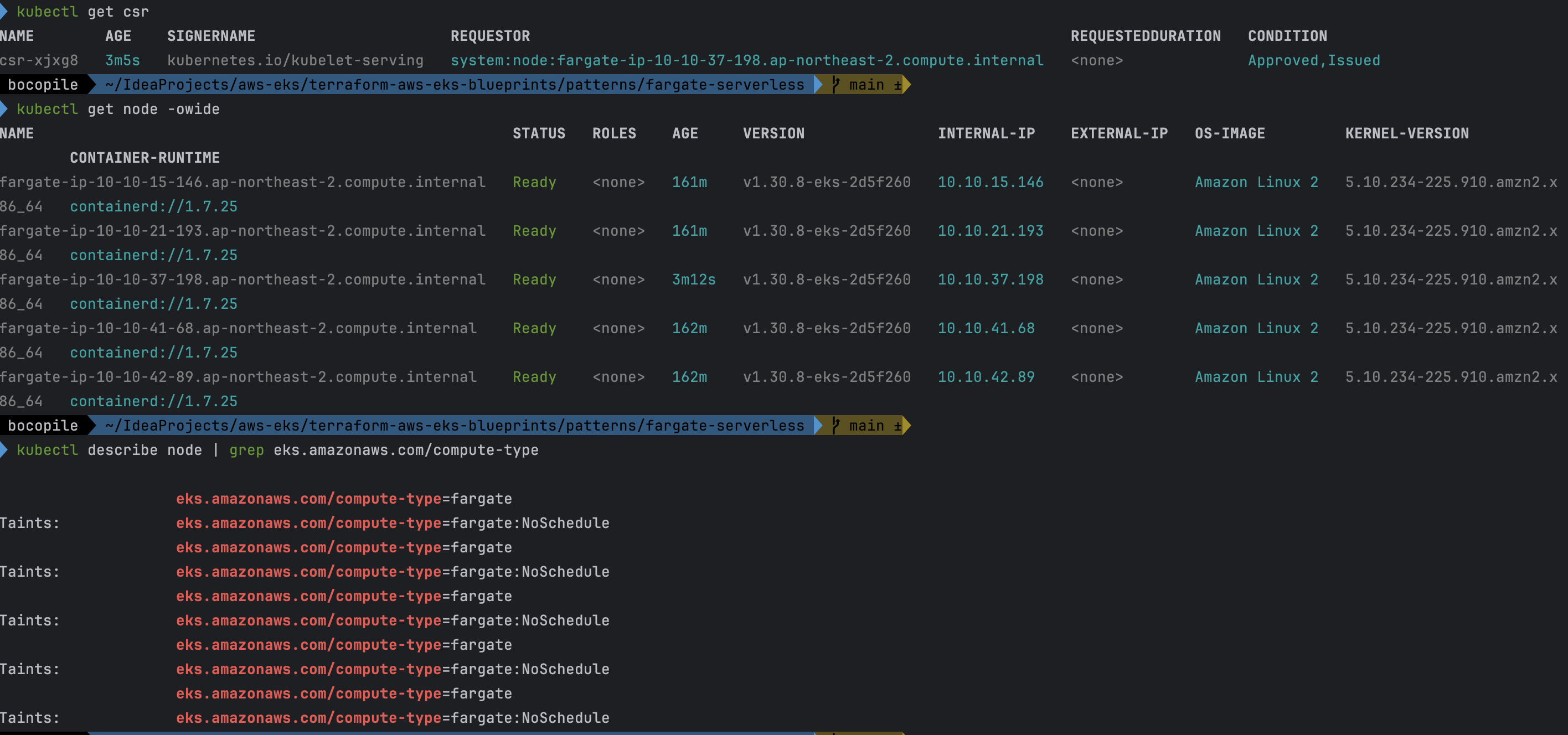
Task: Click the internal IP 10.10.37.198
Action: click(990, 279)
